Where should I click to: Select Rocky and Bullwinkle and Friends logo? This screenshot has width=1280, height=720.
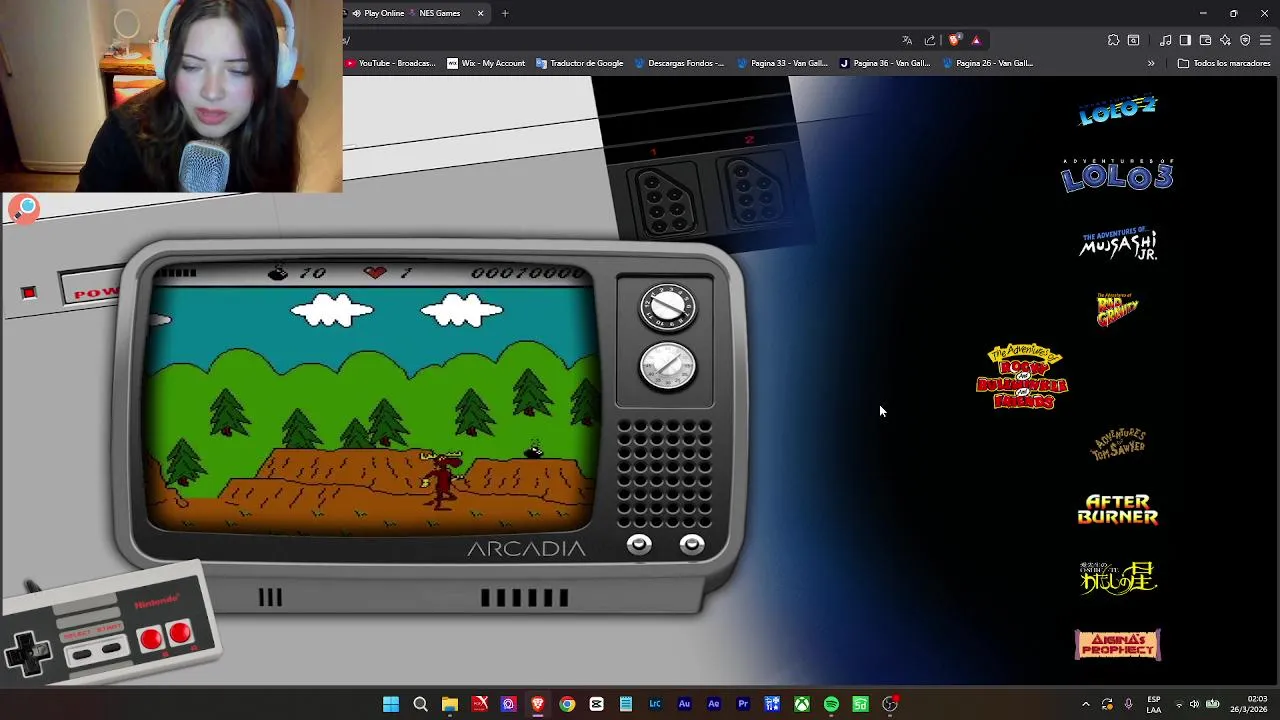point(1022,377)
